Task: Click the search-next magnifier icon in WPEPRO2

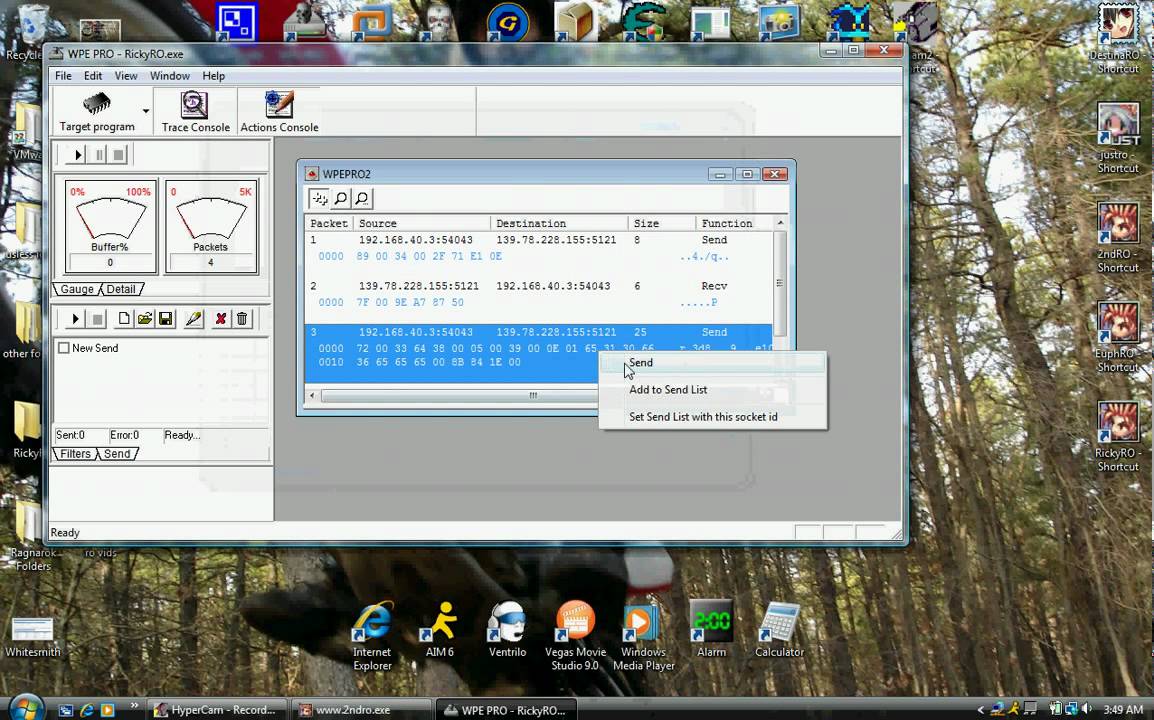Action: pos(361,198)
